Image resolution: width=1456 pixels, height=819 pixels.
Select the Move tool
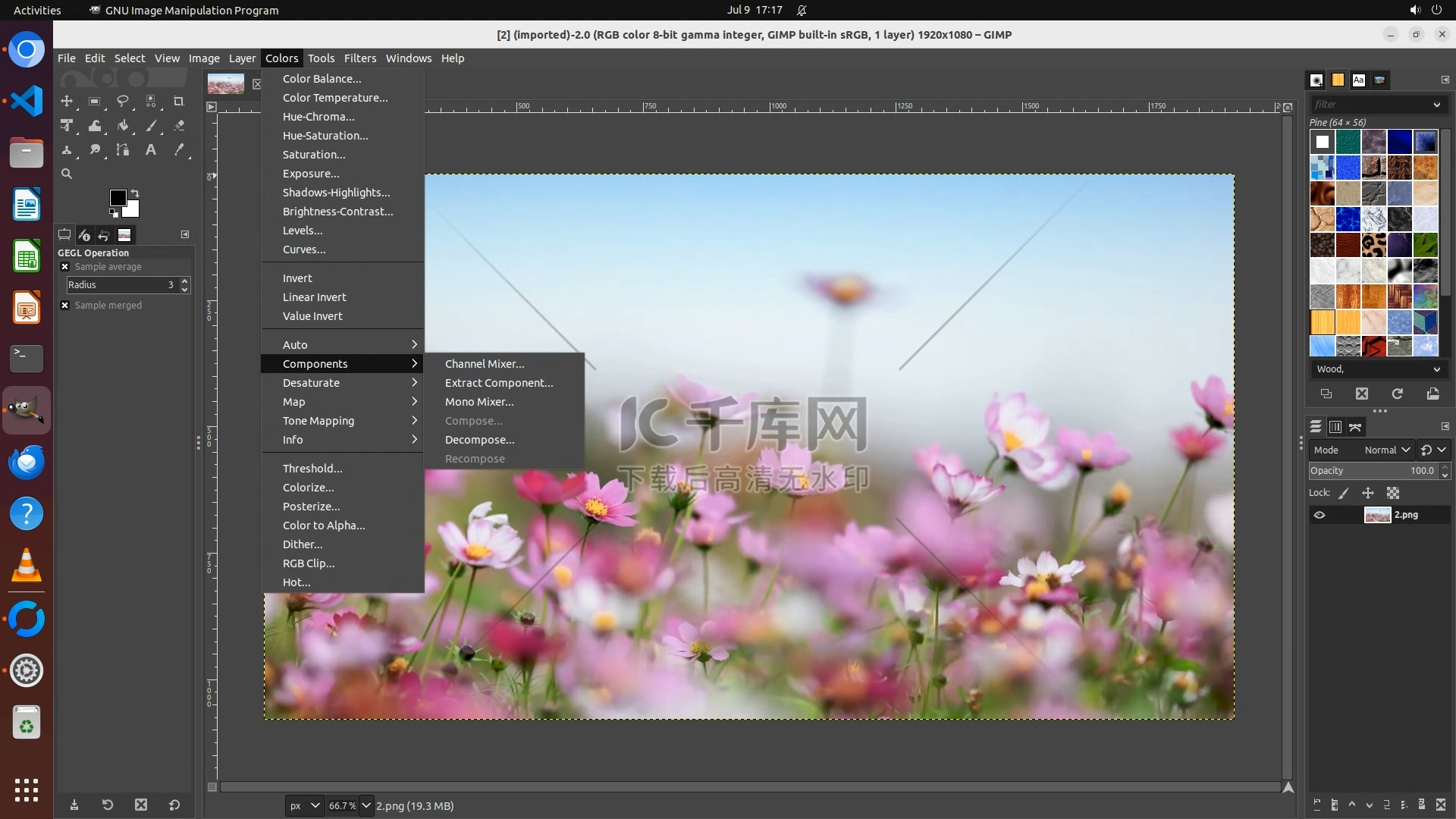(x=67, y=101)
